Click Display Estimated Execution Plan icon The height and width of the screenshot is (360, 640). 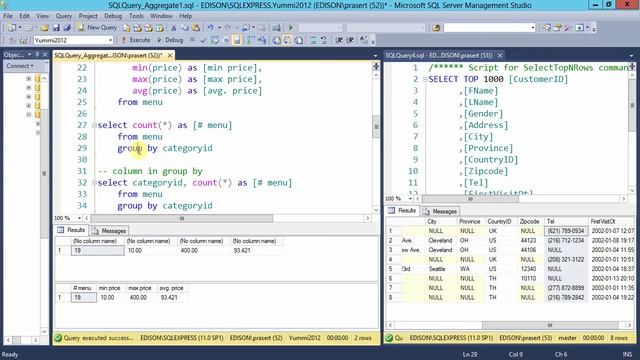(215, 40)
